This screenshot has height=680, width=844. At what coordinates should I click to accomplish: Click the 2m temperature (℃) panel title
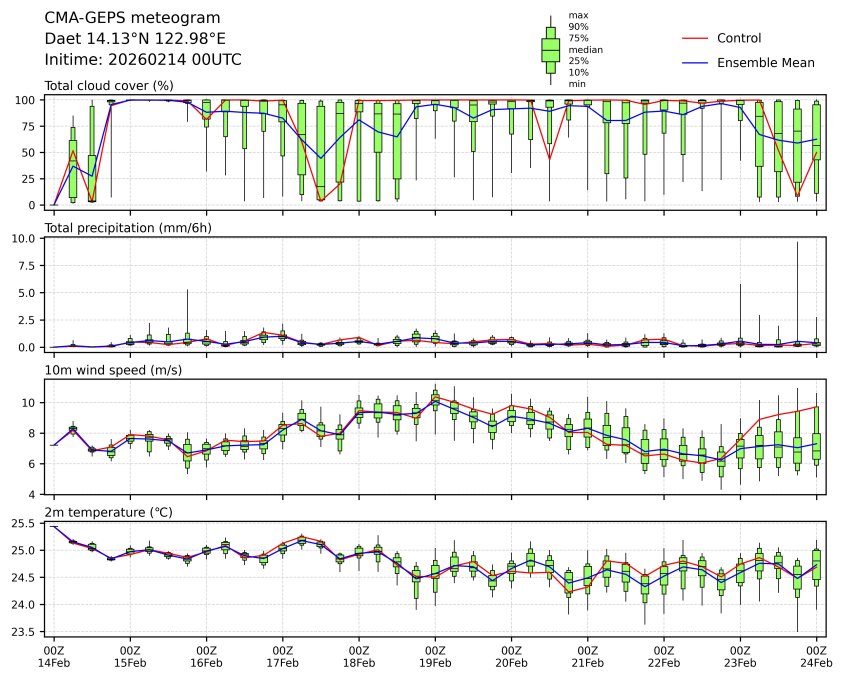tap(109, 513)
